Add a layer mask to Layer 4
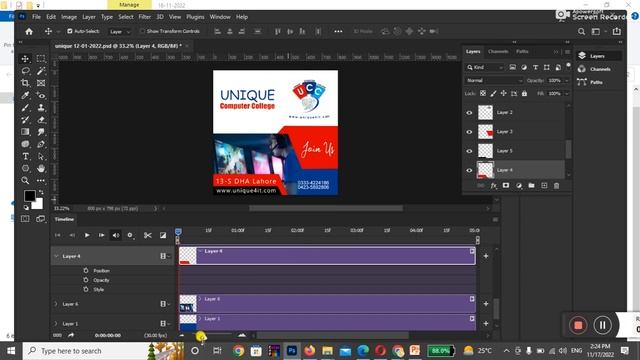The width and height of the screenshot is (640, 360). 506,186
